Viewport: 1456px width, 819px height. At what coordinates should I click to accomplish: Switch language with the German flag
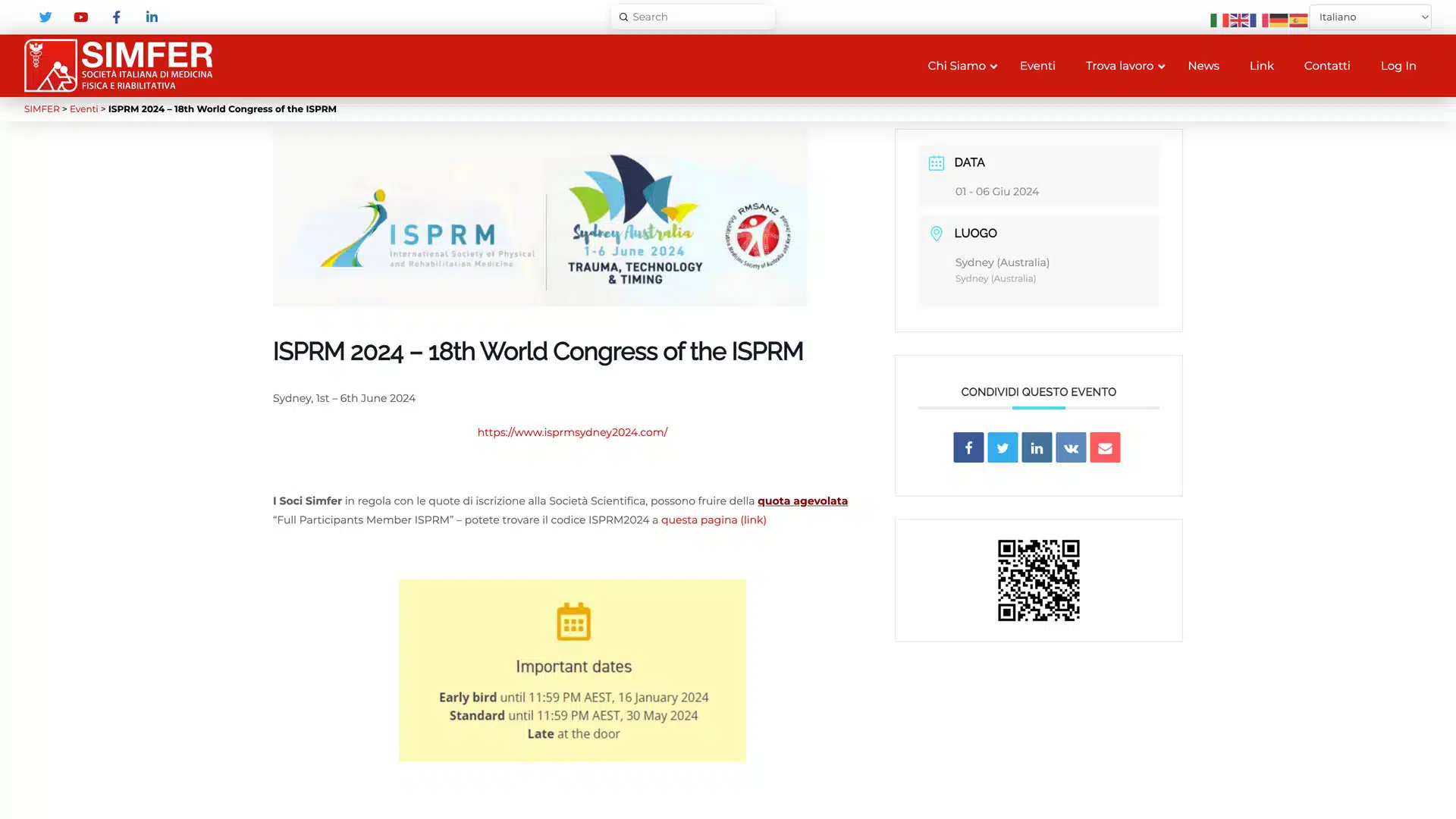pyautogui.click(x=1278, y=20)
